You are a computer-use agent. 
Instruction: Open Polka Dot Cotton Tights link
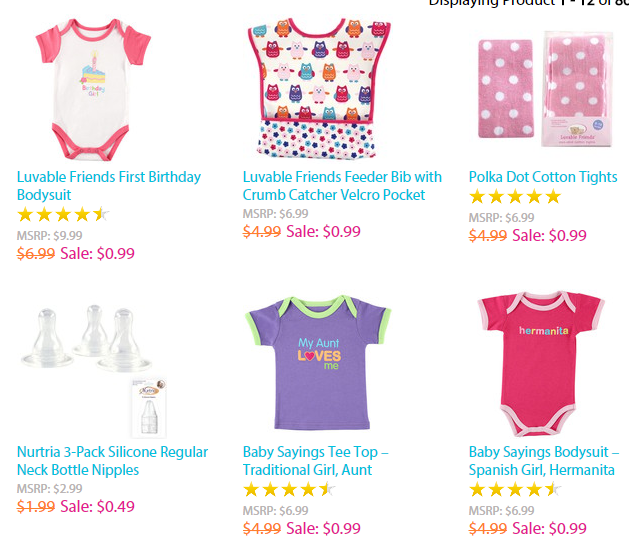[x=543, y=177]
